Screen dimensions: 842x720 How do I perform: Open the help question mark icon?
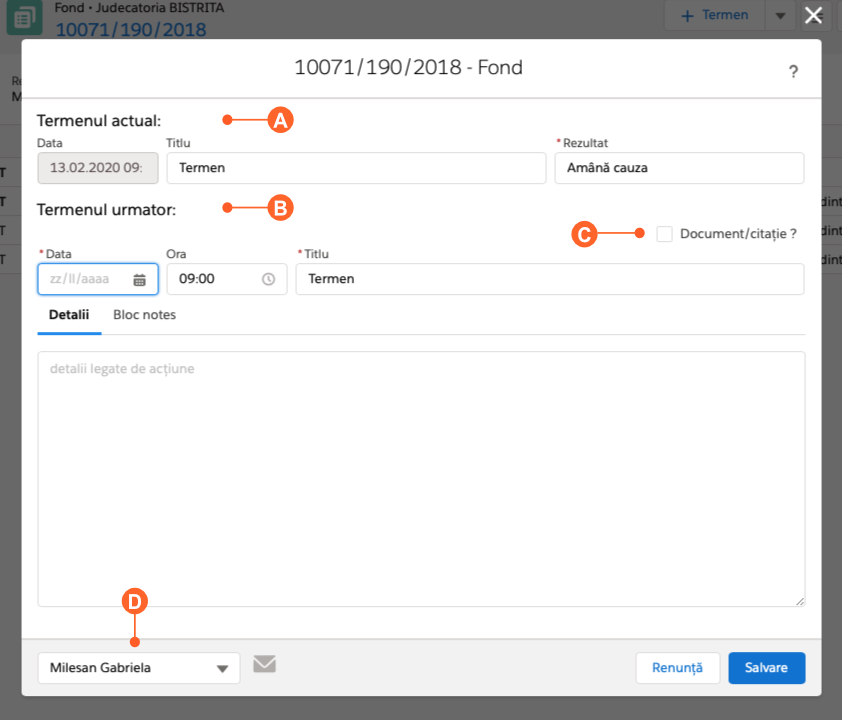tap(793, 72)
